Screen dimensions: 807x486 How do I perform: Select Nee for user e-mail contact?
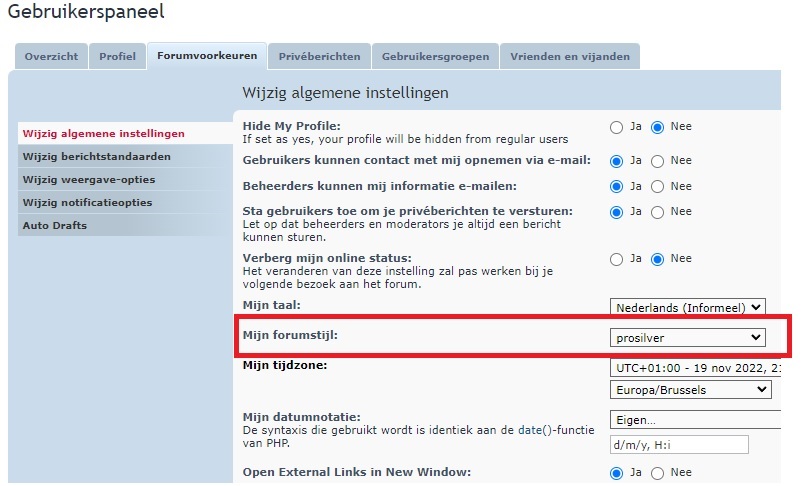658,161
